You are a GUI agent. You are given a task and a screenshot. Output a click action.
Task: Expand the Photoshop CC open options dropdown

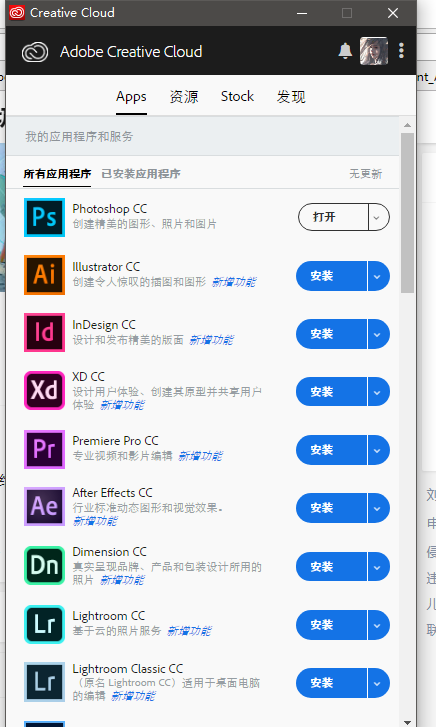click(x=378, y=217)
